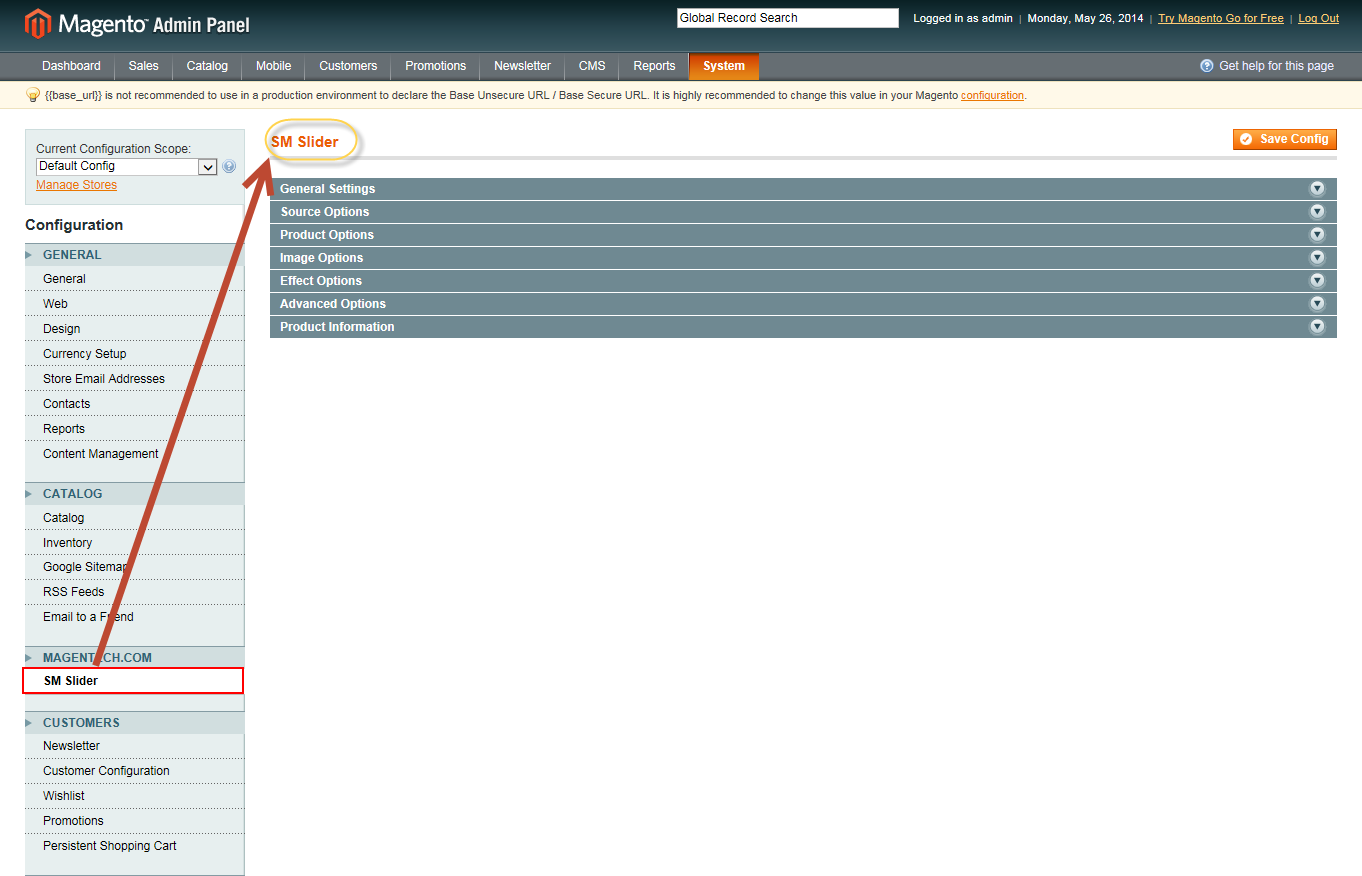Open the Promotions menu
Screen dimensions: 1362x876
coord(435,66)
